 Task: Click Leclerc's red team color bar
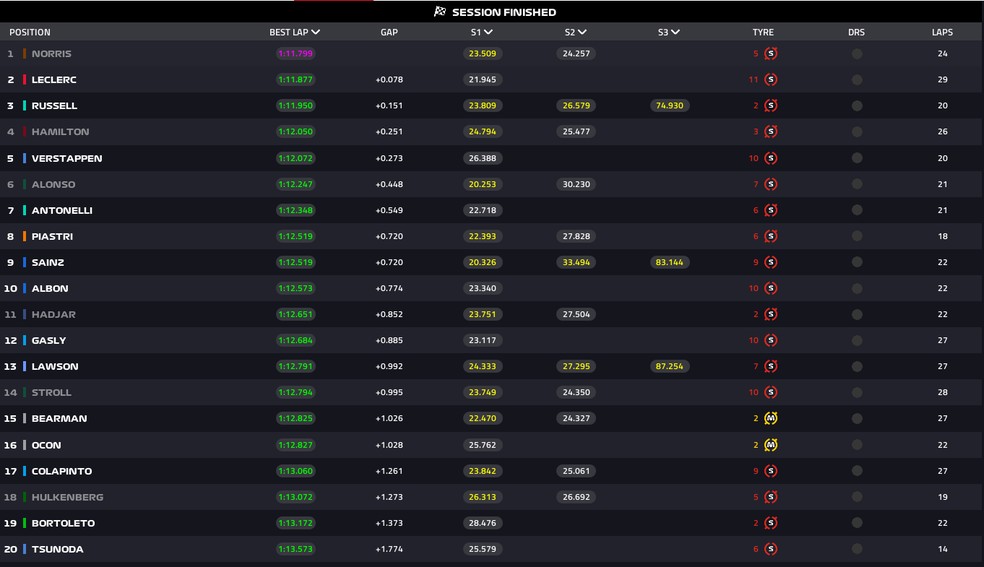(24, 80)
